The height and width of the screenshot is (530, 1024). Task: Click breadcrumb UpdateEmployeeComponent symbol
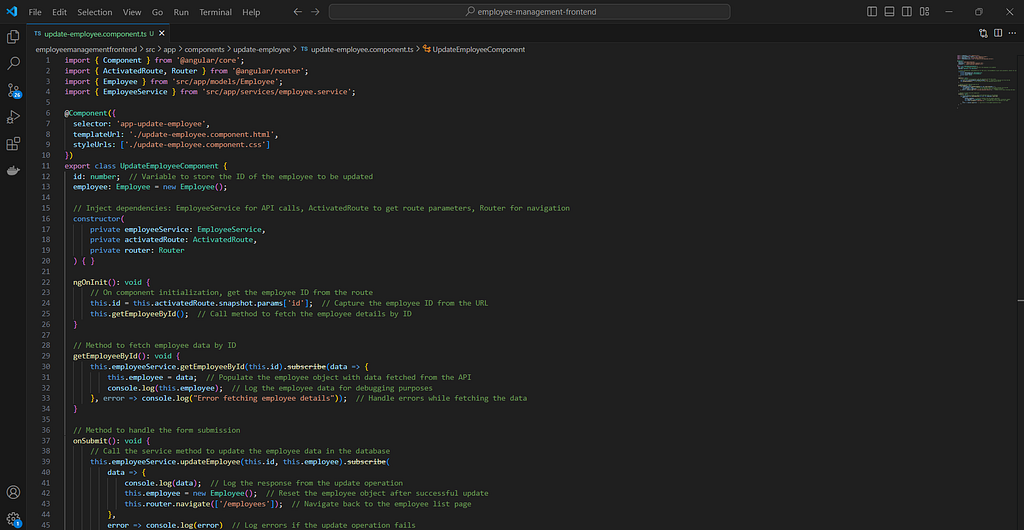click(x=474, y=49)
